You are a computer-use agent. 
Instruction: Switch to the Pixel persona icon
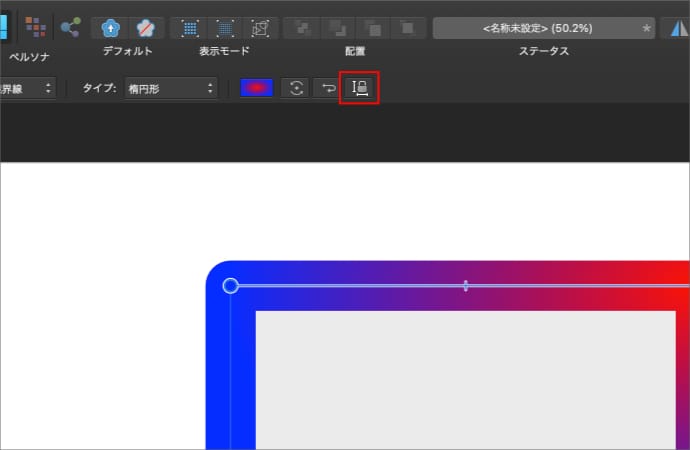point(35,27)
